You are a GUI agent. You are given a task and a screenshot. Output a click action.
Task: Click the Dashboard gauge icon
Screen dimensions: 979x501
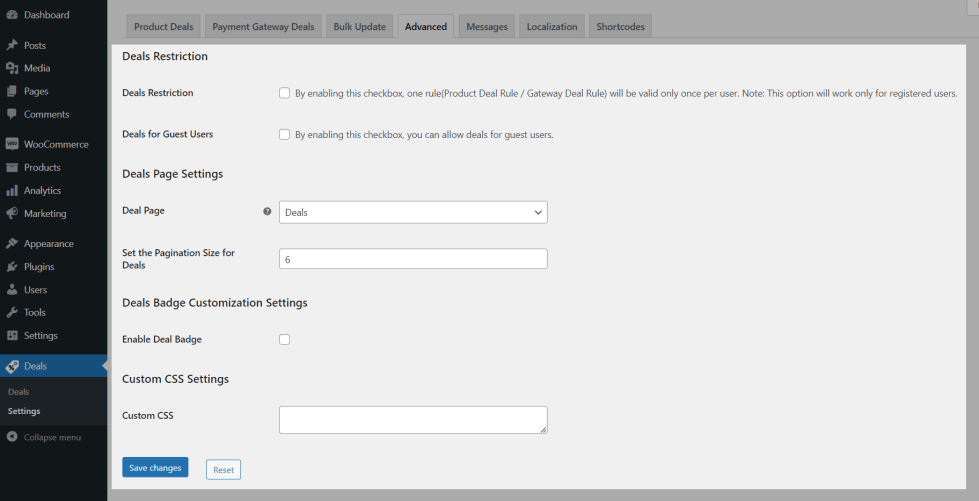(12, 15)
